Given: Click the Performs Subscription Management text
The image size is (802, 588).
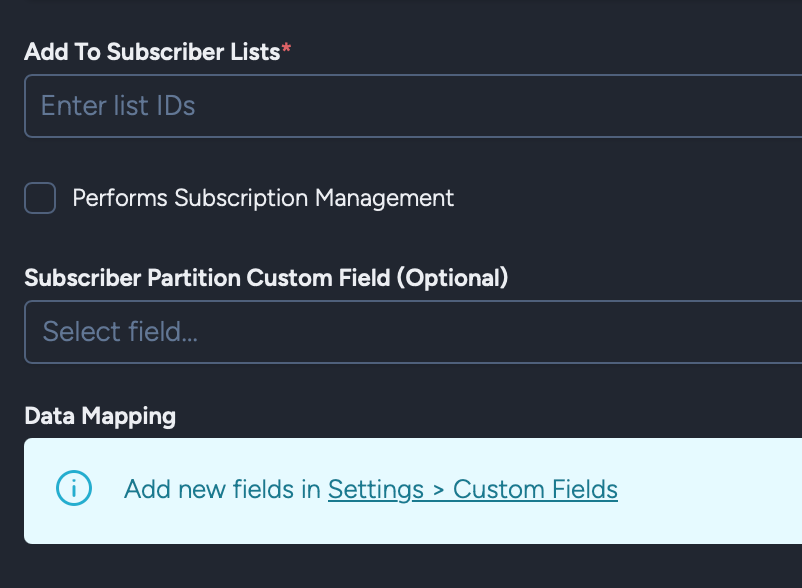Looking at the screenshot, I should pos(262,198).
